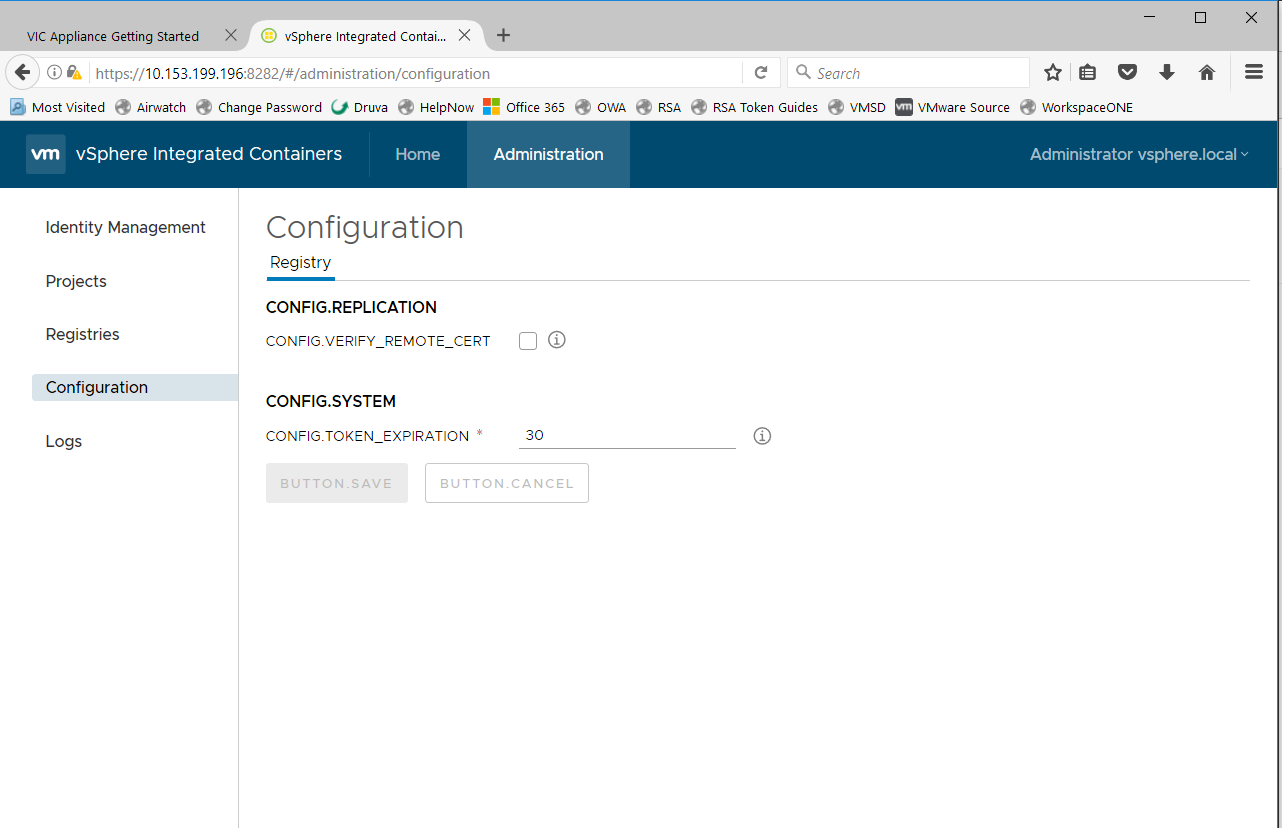Save the page to Pocket
1282x828 pixels.
pyautogui.click(x=1127, y=72)
